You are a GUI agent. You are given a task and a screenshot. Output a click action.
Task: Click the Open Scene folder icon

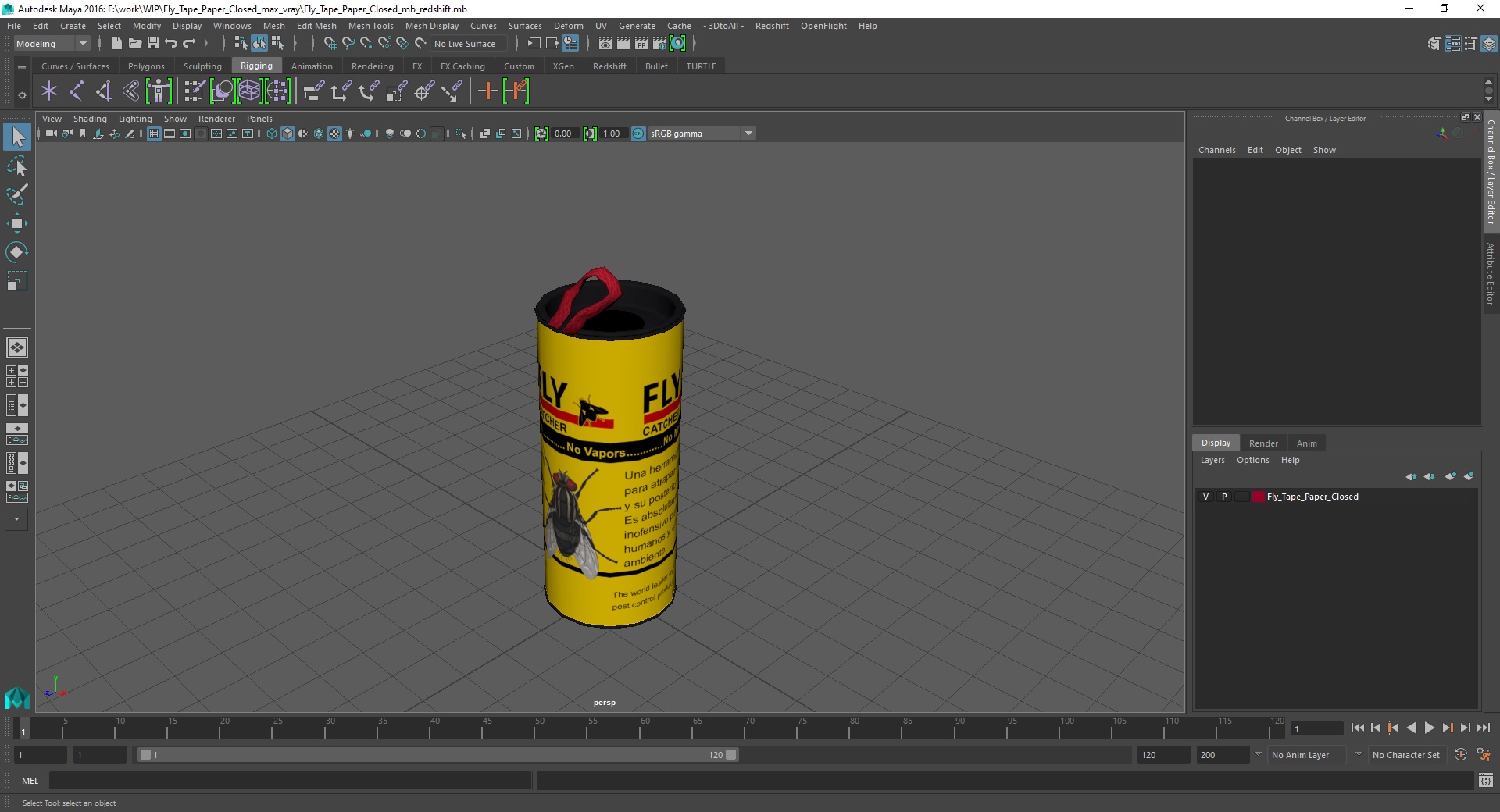click(x=134, y=44)
